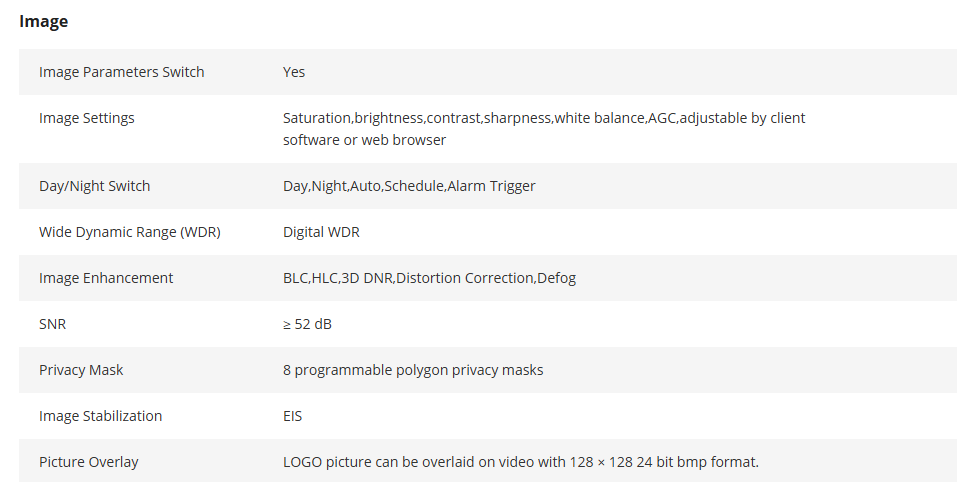976x482 pixels.
Task: Click the Image section heading
Action: [44, 22]
